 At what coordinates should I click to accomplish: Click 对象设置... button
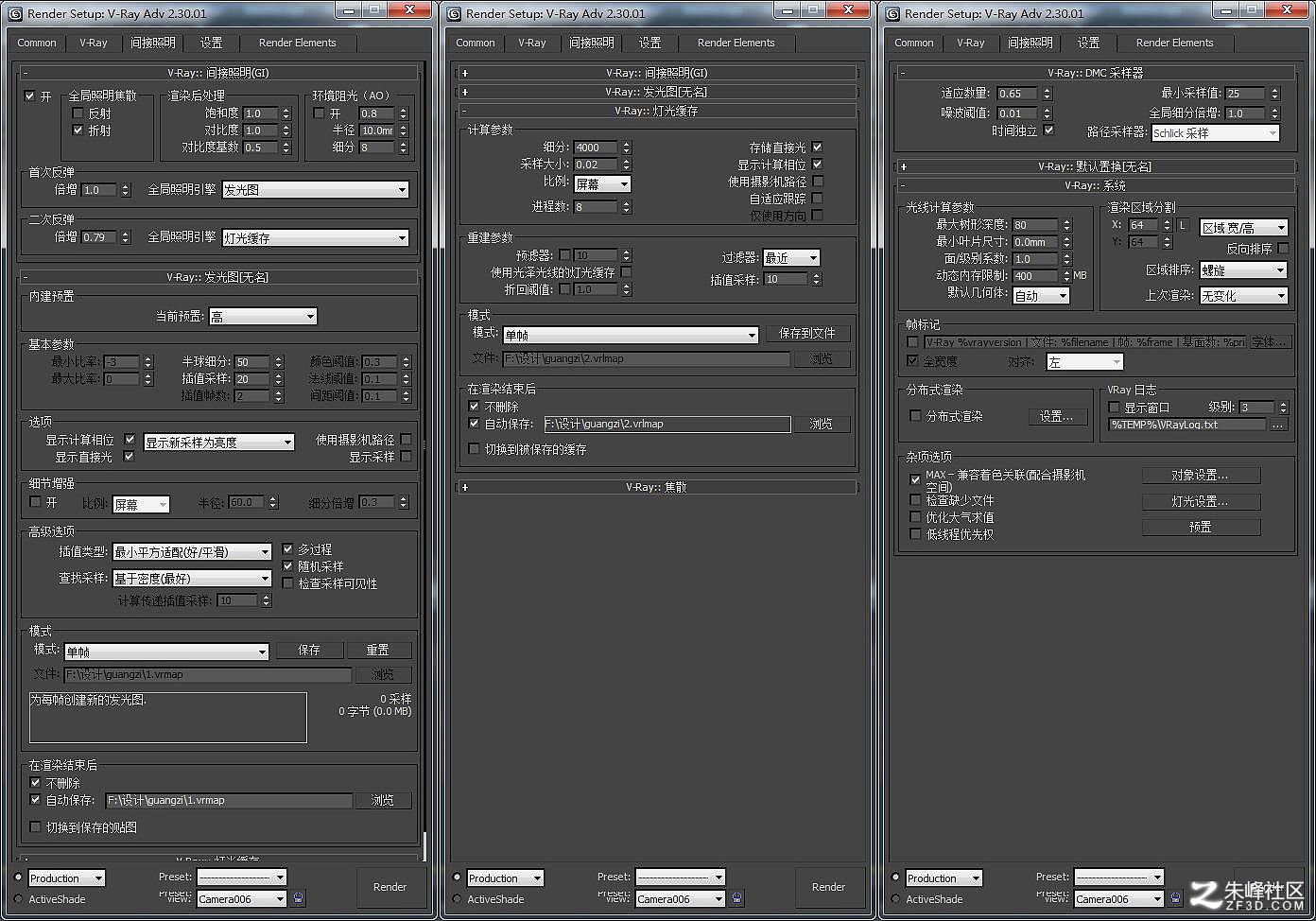point(1201,476)
